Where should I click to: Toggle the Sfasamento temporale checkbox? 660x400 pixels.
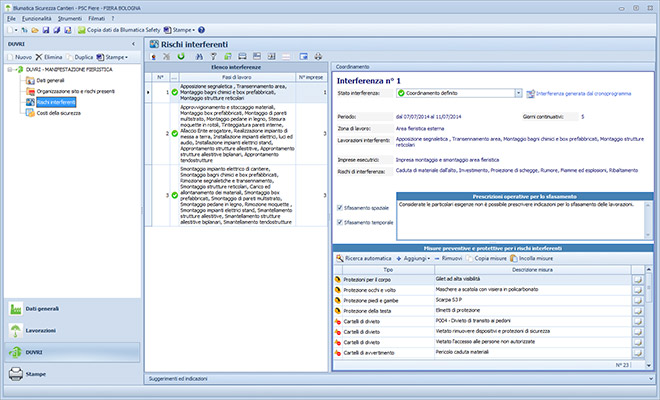pyautogui.click(x=342, y=222)
